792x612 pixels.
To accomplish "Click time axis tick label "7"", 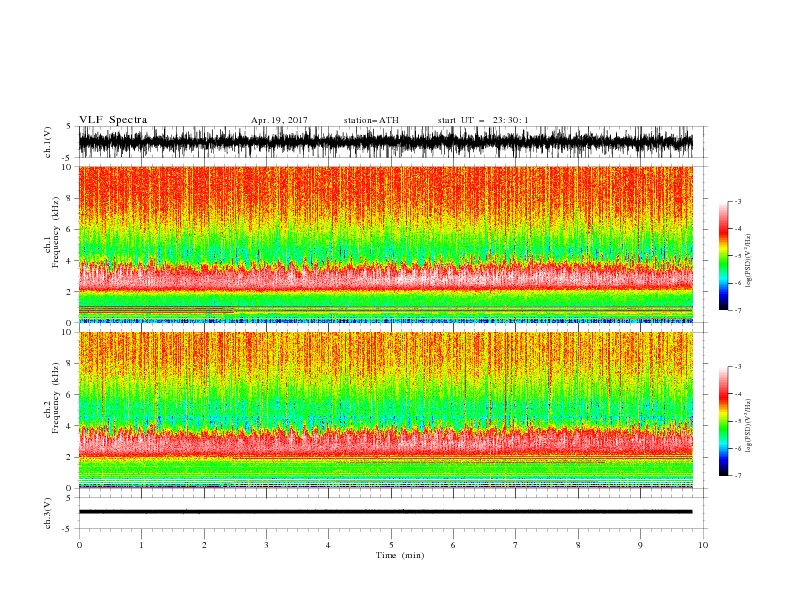I will click(516, 545).
